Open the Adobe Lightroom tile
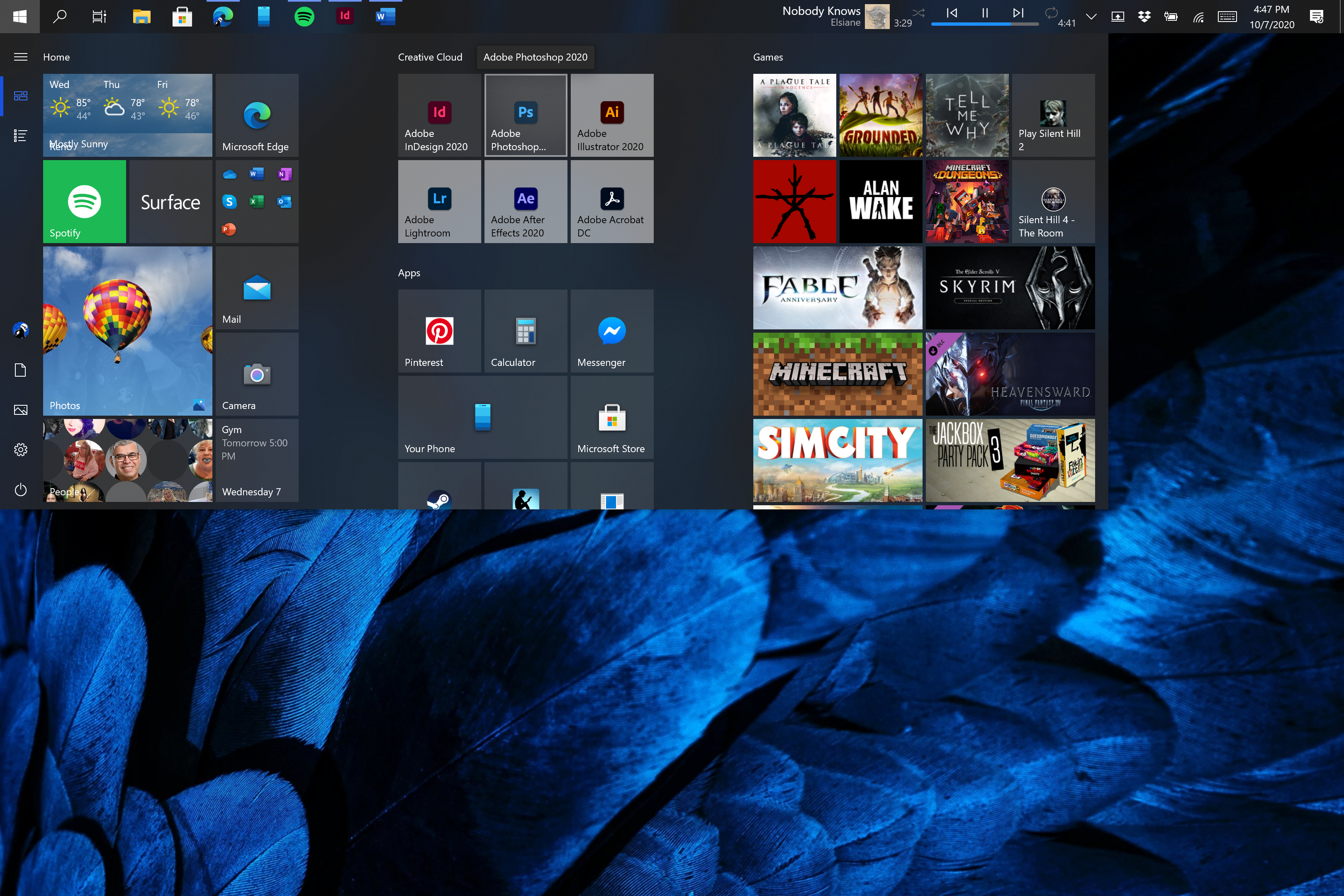The image size is (1344, 896). [439, 201]
